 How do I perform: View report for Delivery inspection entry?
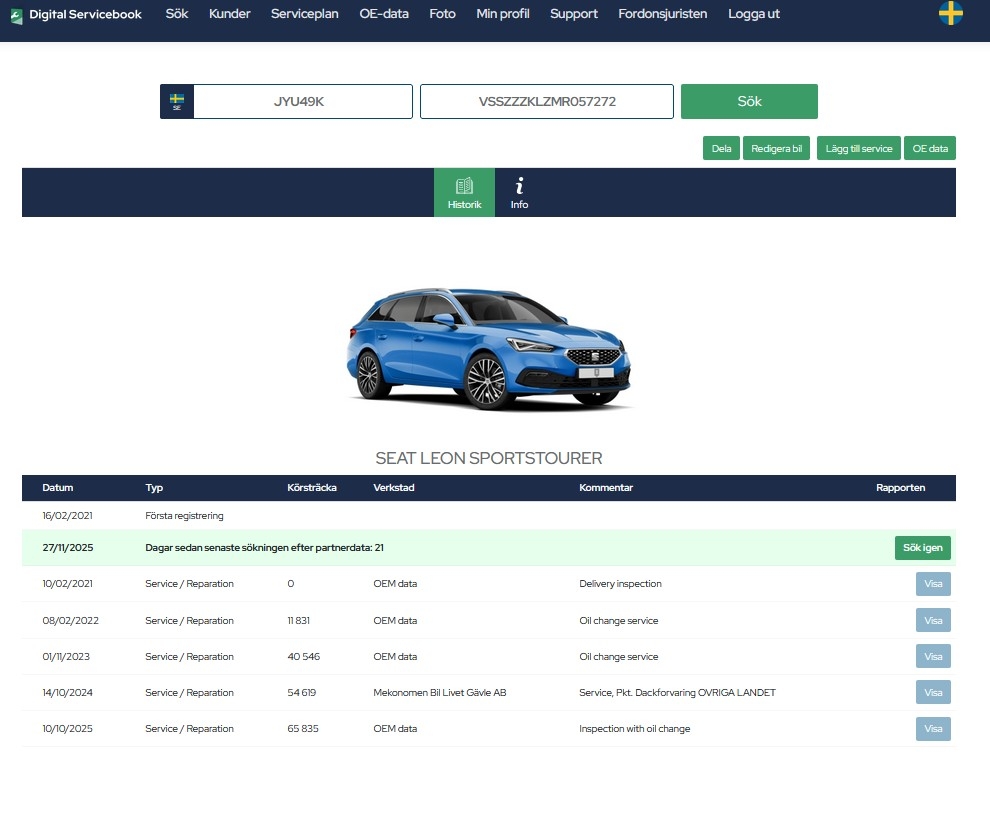point(932,584)
